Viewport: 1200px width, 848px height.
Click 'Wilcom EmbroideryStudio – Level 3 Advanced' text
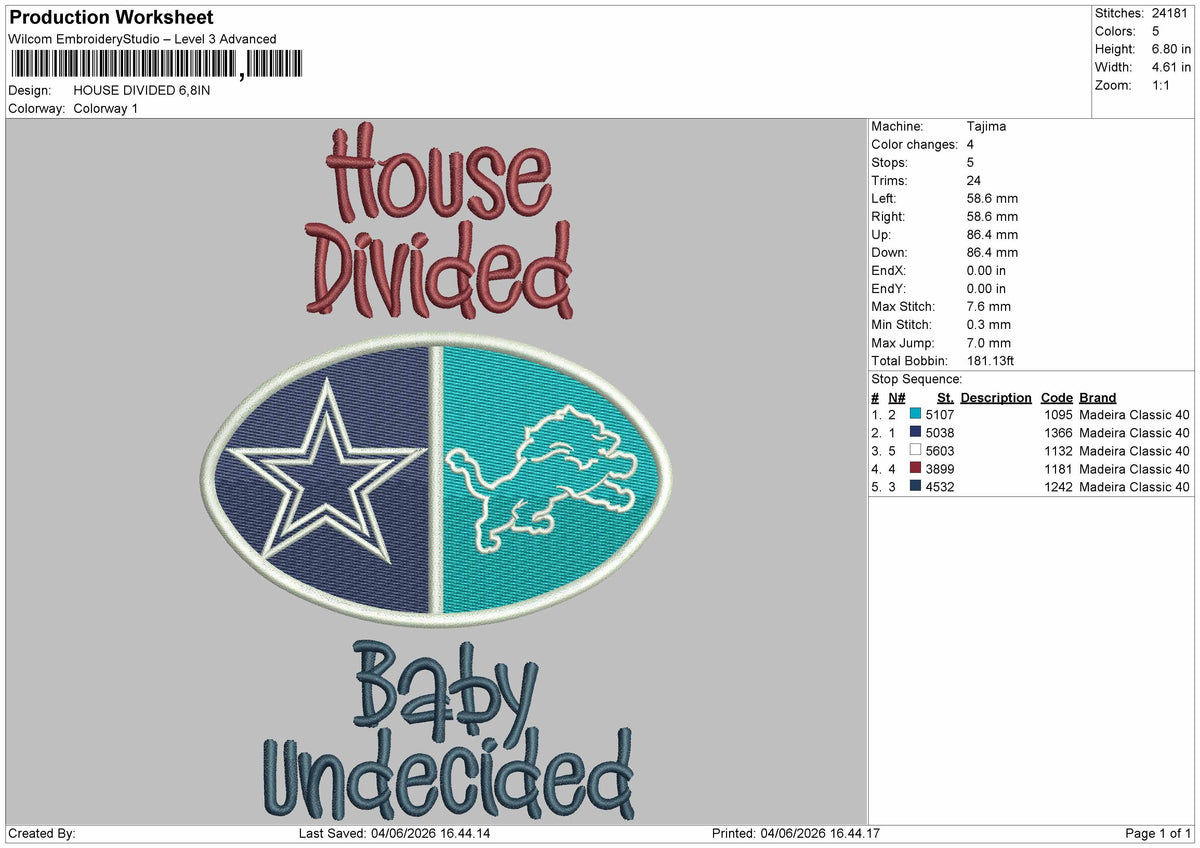click(x=142, y=39)
